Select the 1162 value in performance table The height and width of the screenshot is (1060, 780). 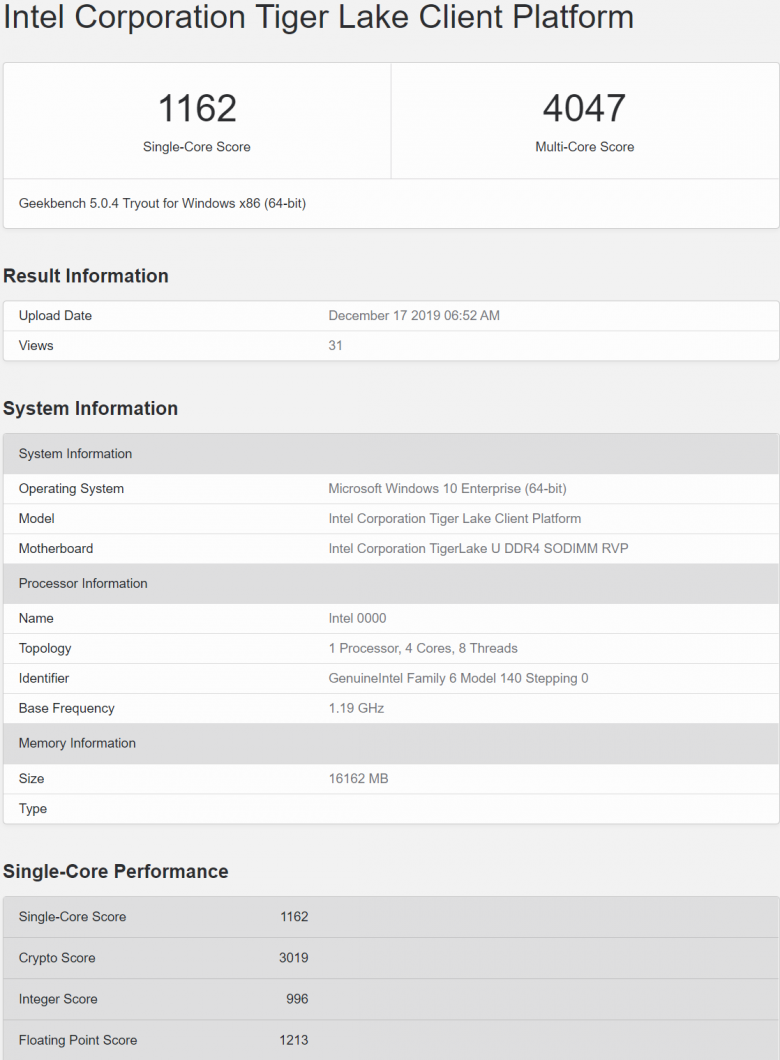(294, 917)
